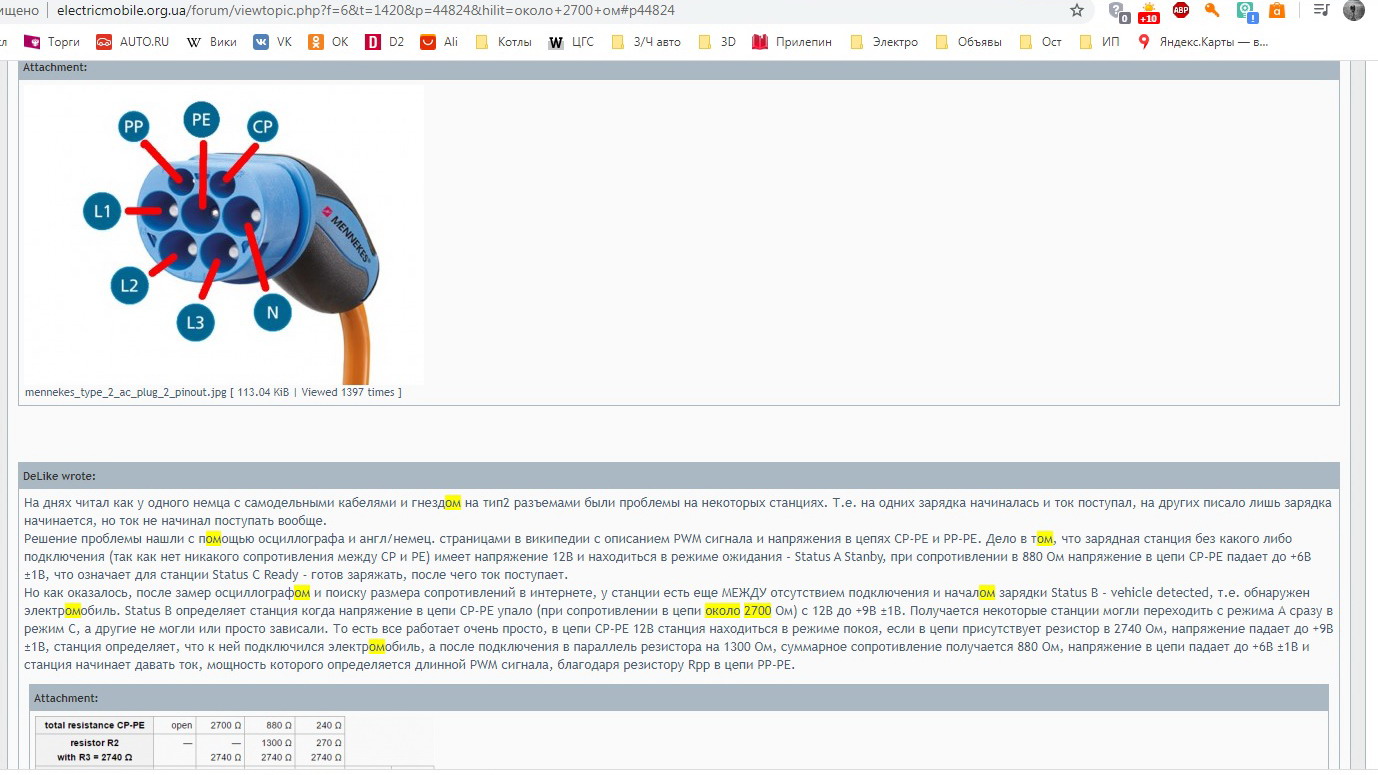Open the Ali bookmark
This screenshot has width=1378, height=775.
click(439, 42)
